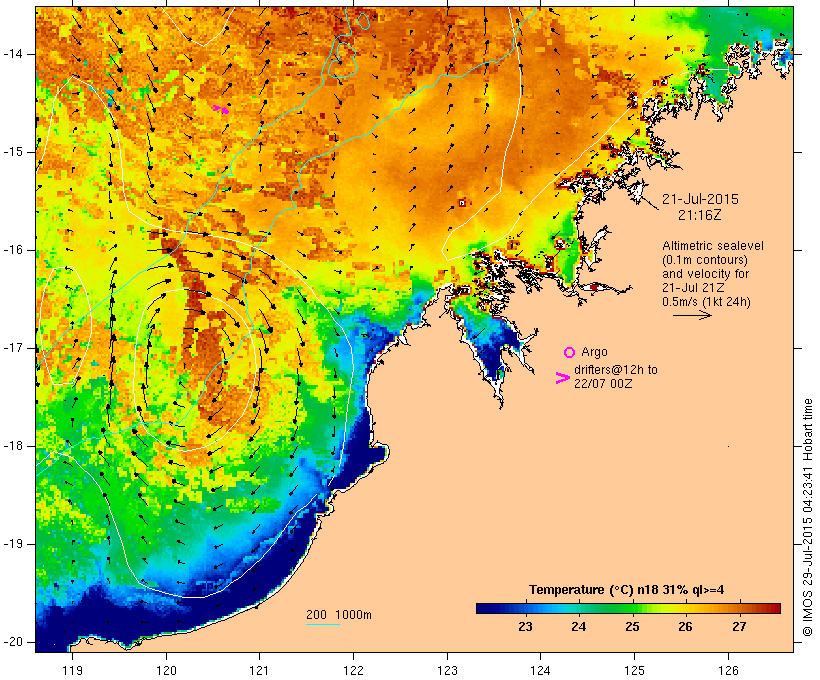This screenshot has width=820, height=680.
Task: Click the longitude axis label '119'
Action: coord(72,670)
